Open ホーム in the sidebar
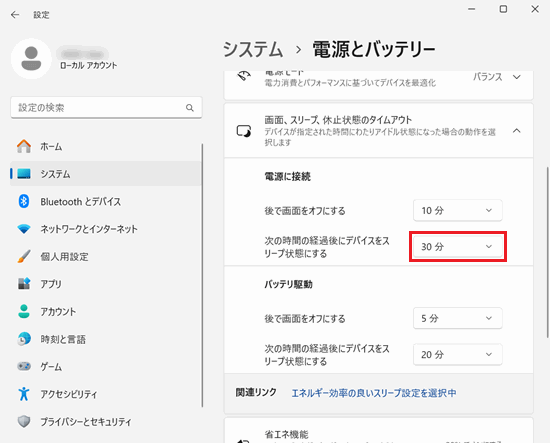Viewport: 550px width, 443px height. (x=106, y=146)
